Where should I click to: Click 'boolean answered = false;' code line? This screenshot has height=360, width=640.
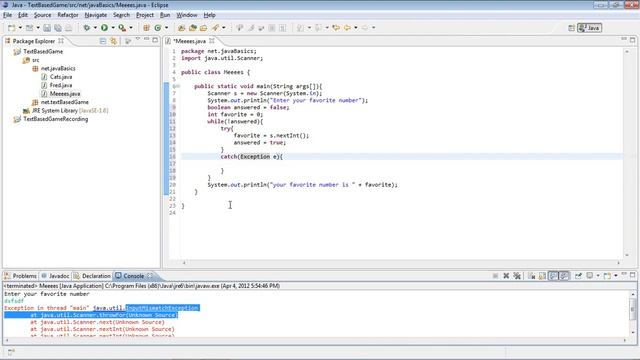point(248,107)
